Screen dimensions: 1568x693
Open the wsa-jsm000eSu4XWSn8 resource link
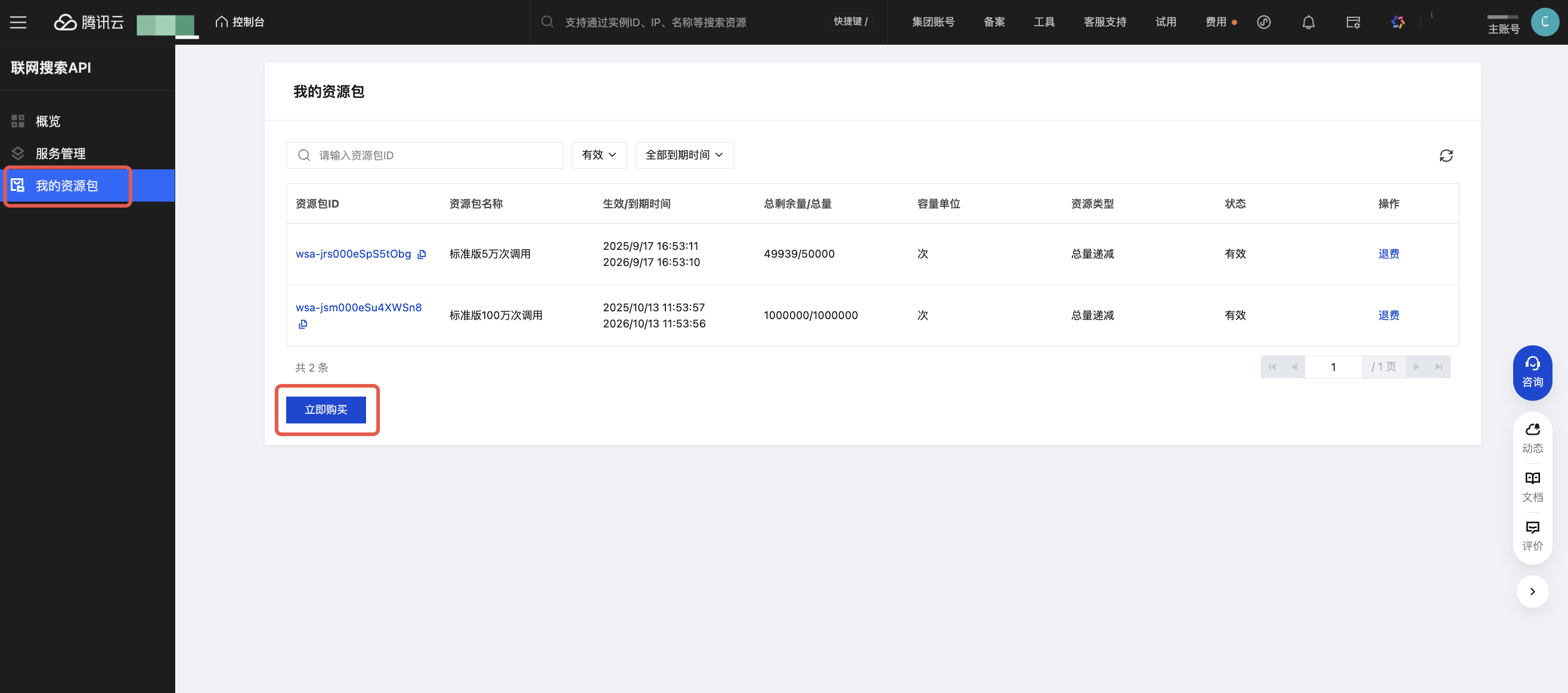click(358, 308)
